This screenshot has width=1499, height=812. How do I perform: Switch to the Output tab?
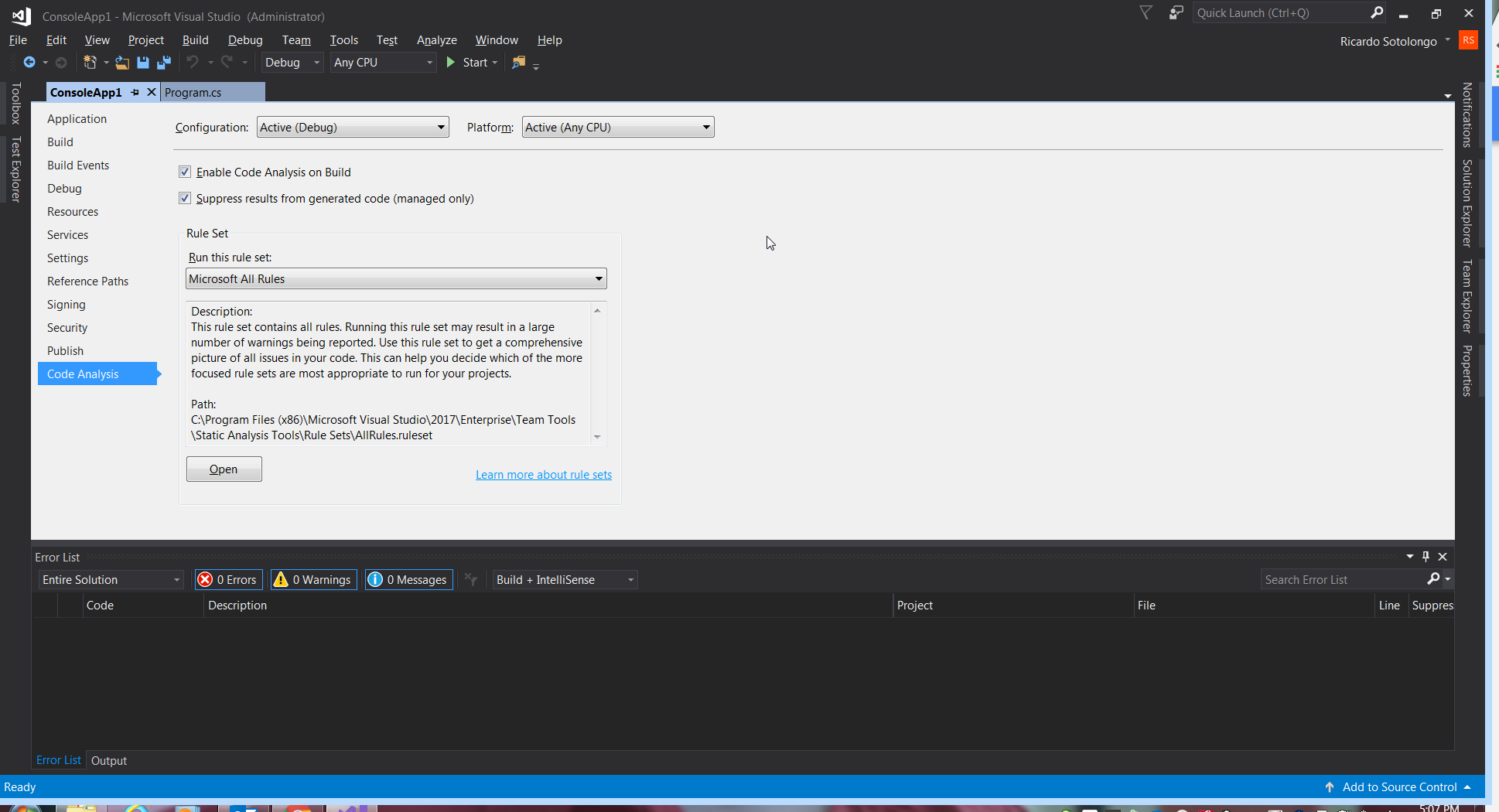point(109,761)
